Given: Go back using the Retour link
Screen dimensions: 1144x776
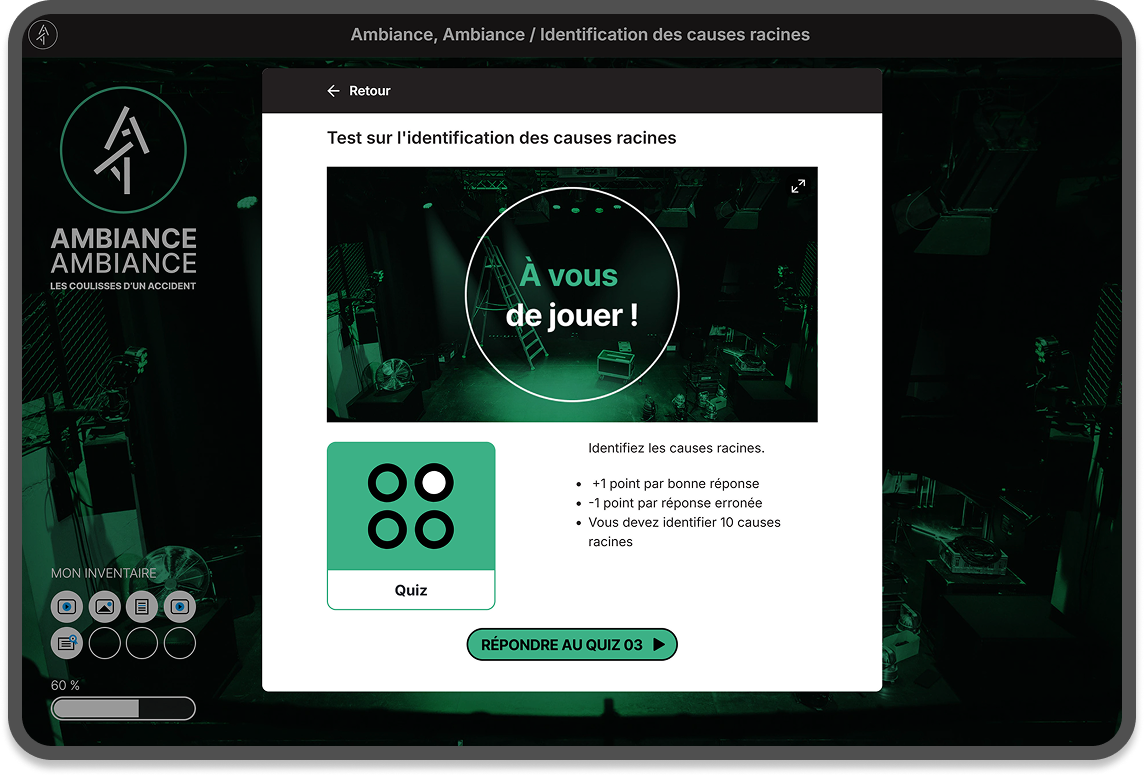Looking at the screenshot, I should (x=369, y=91).
